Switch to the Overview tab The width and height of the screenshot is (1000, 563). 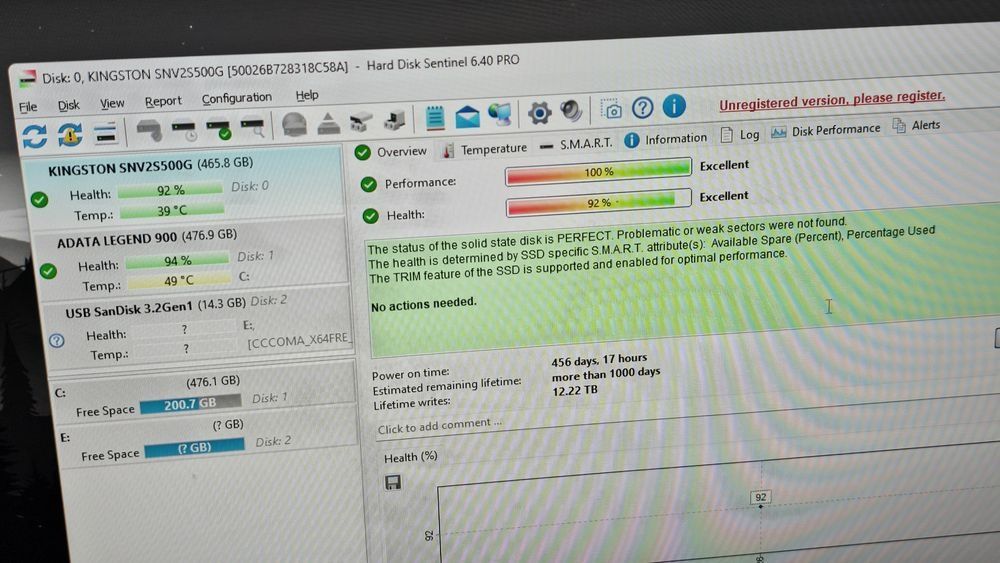pos(390,152)
